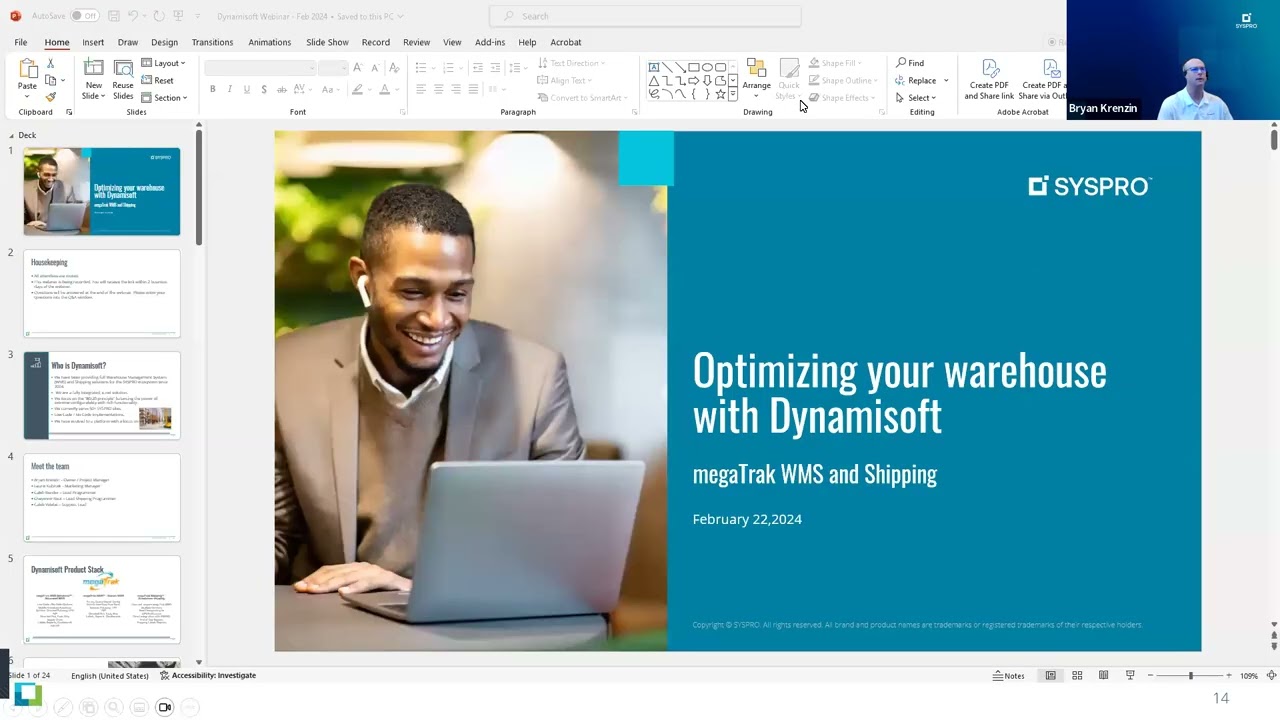Select the Triangle shape in shapes gallery
1280x720 pixels.
point(654,80)
